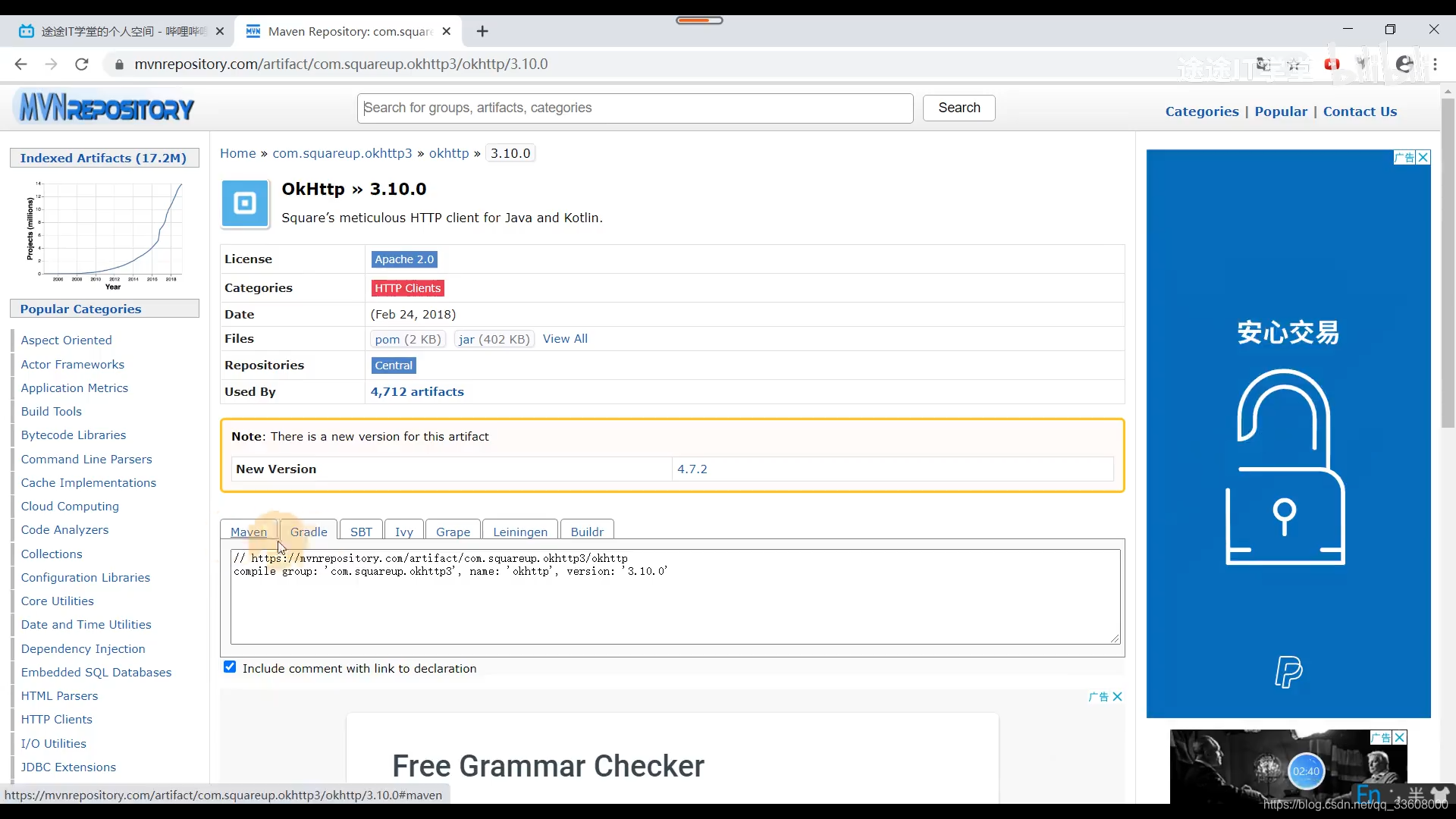Click the Search button
The width and height of the screenshot is (1456, 819).
point(959,108)
